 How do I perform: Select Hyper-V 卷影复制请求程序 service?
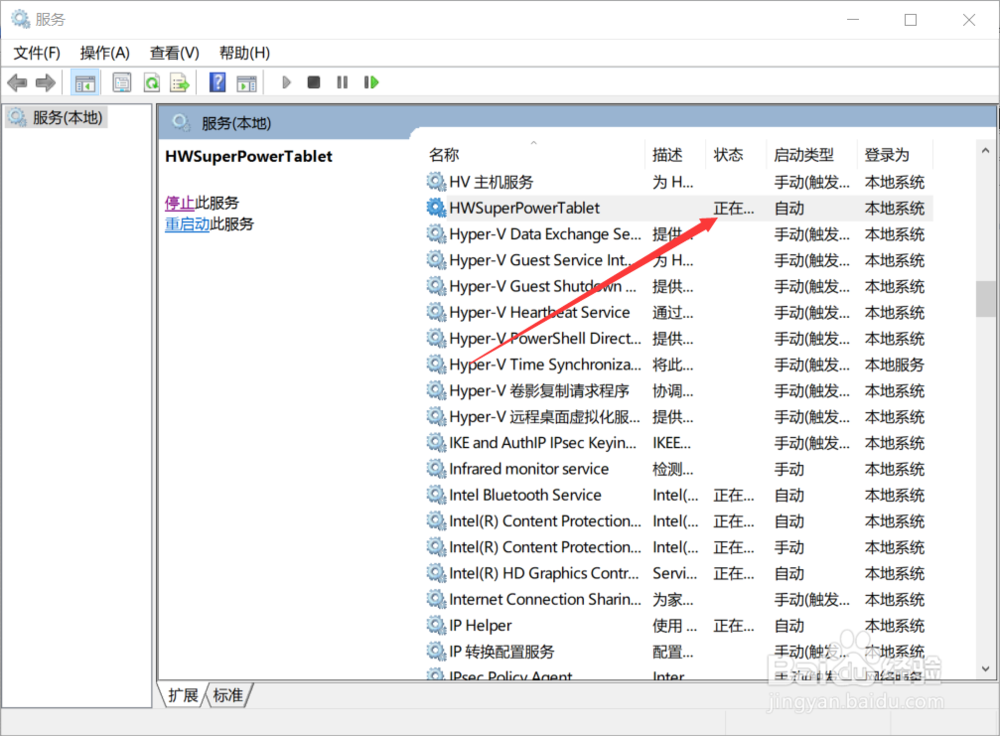tap(679, 390)
